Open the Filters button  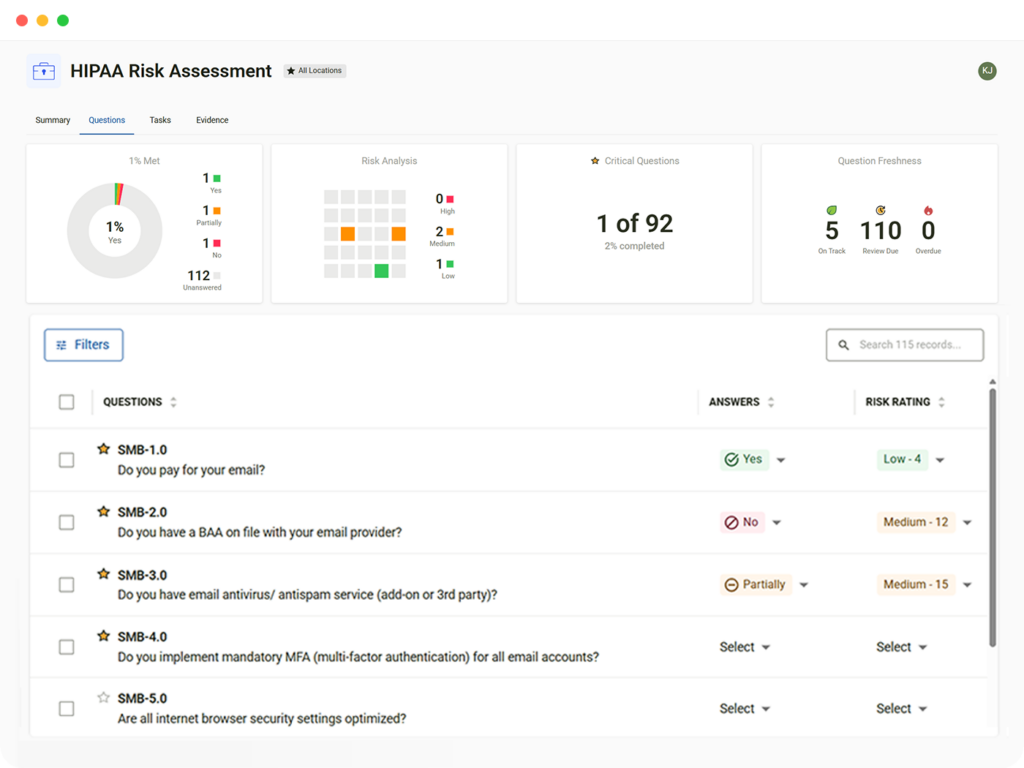click(x=84, y=345)
